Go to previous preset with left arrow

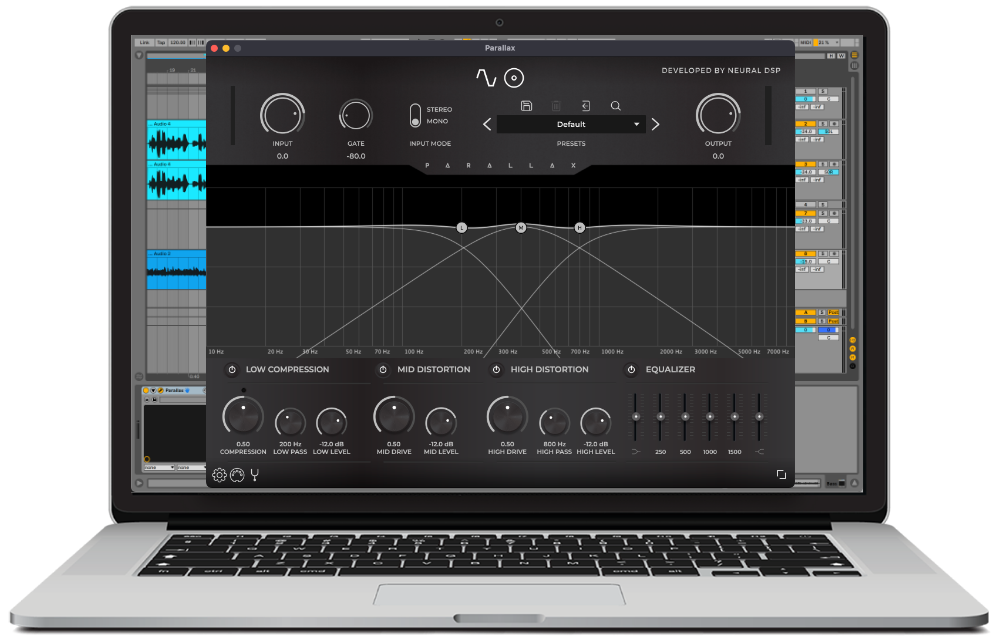click(488, 124)
